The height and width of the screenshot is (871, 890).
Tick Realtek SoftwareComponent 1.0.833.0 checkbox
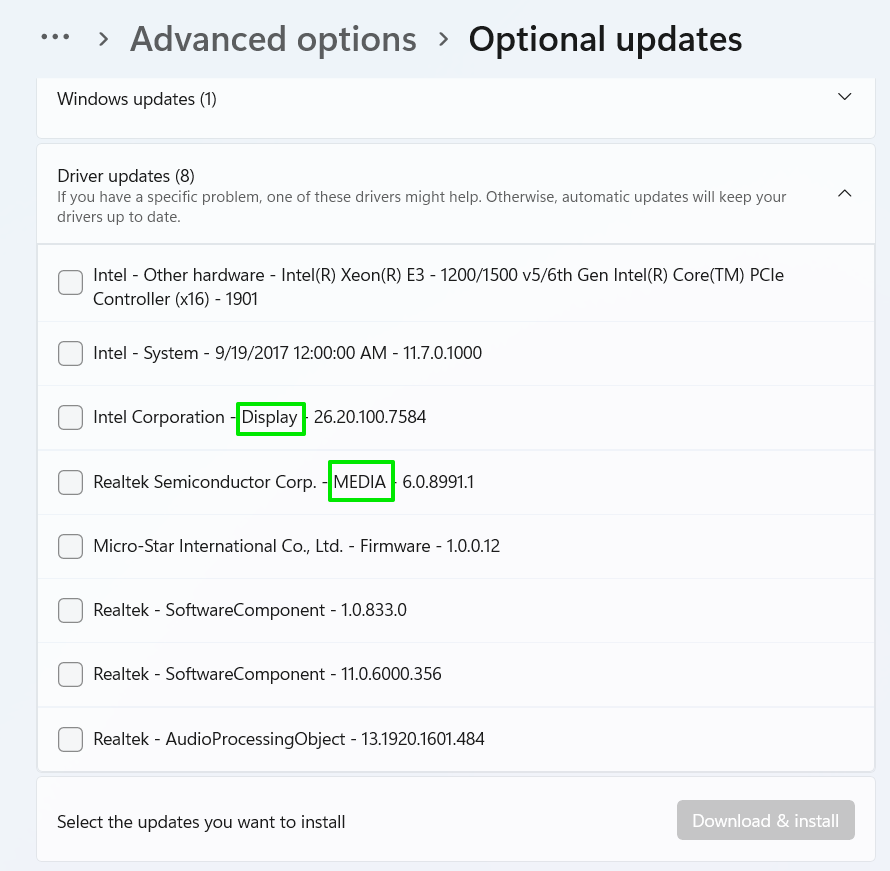click(x=70, y=610)
